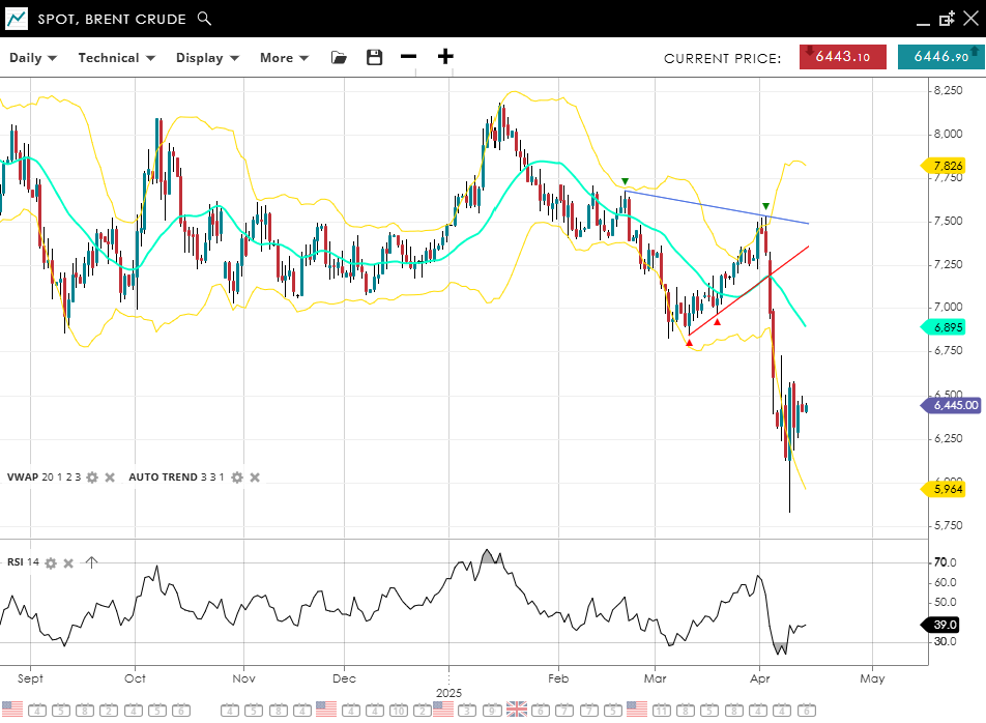This screenshot has height=723, width=986.
Task: Save chart with floppy disk icon
Action: [374, 58]
